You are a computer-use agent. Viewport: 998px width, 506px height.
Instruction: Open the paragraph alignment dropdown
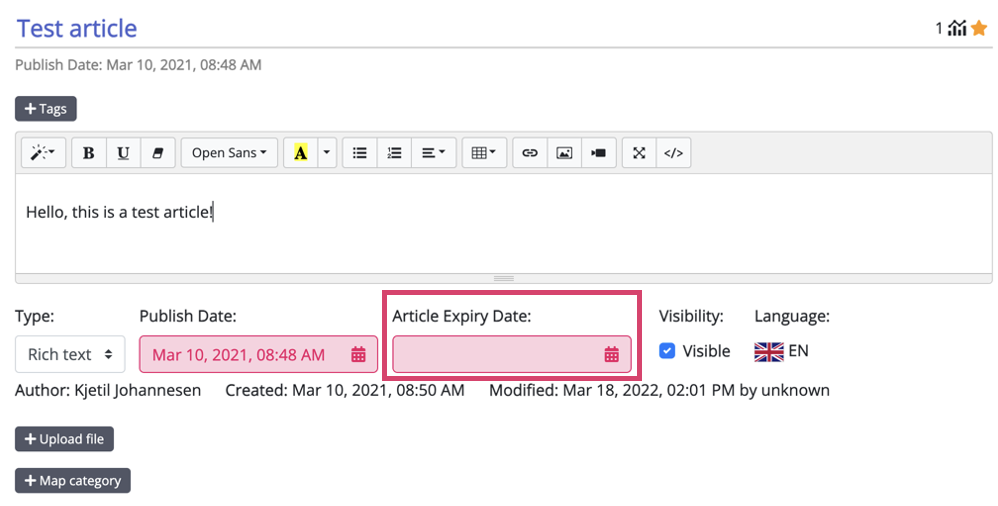point(432,153)
